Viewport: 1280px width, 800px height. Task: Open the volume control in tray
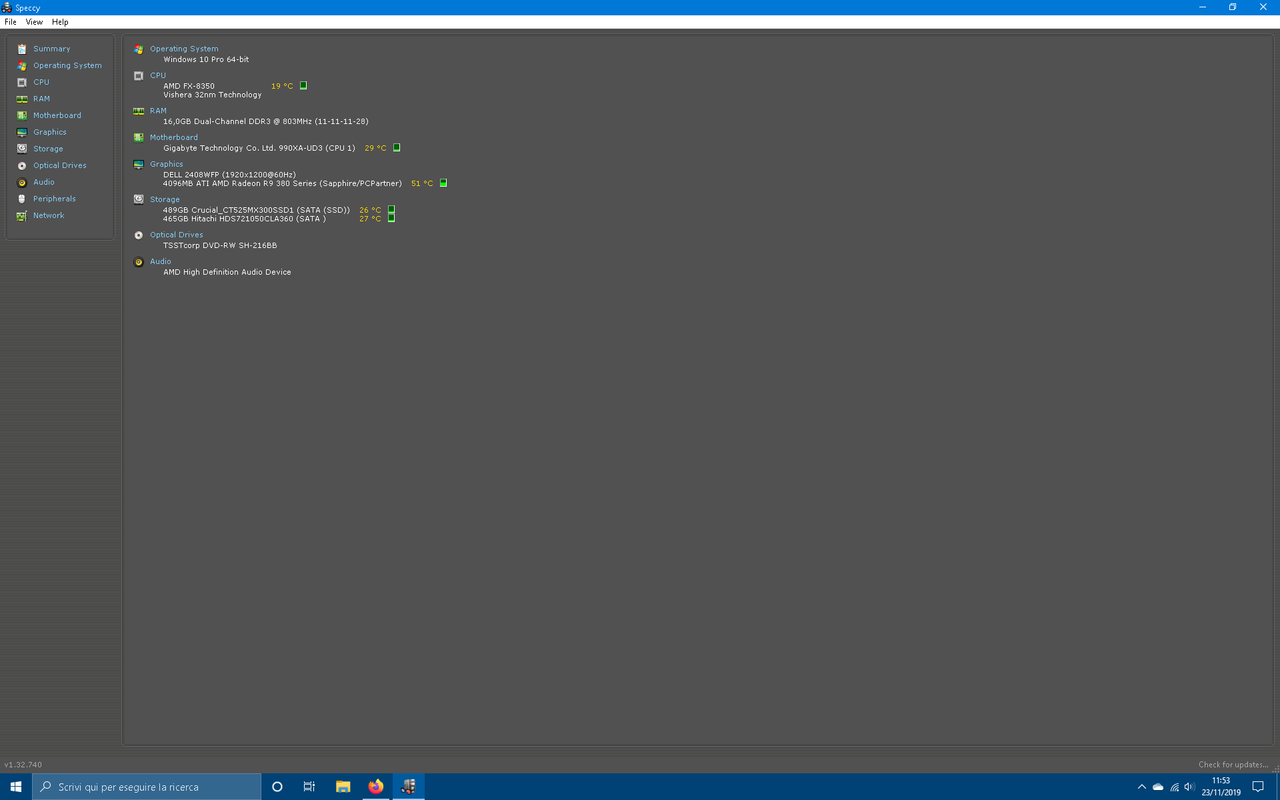(x=1189, y=787)
